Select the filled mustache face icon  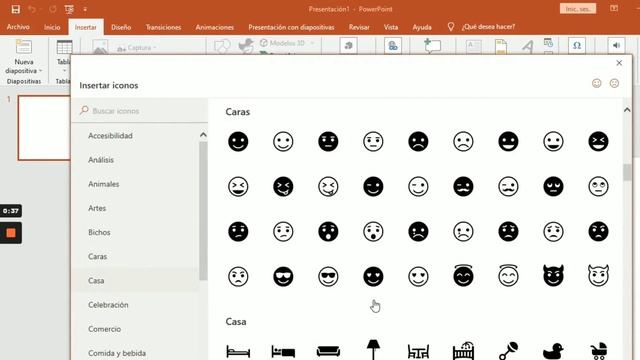pyautogui.click(x=463, y=187)
